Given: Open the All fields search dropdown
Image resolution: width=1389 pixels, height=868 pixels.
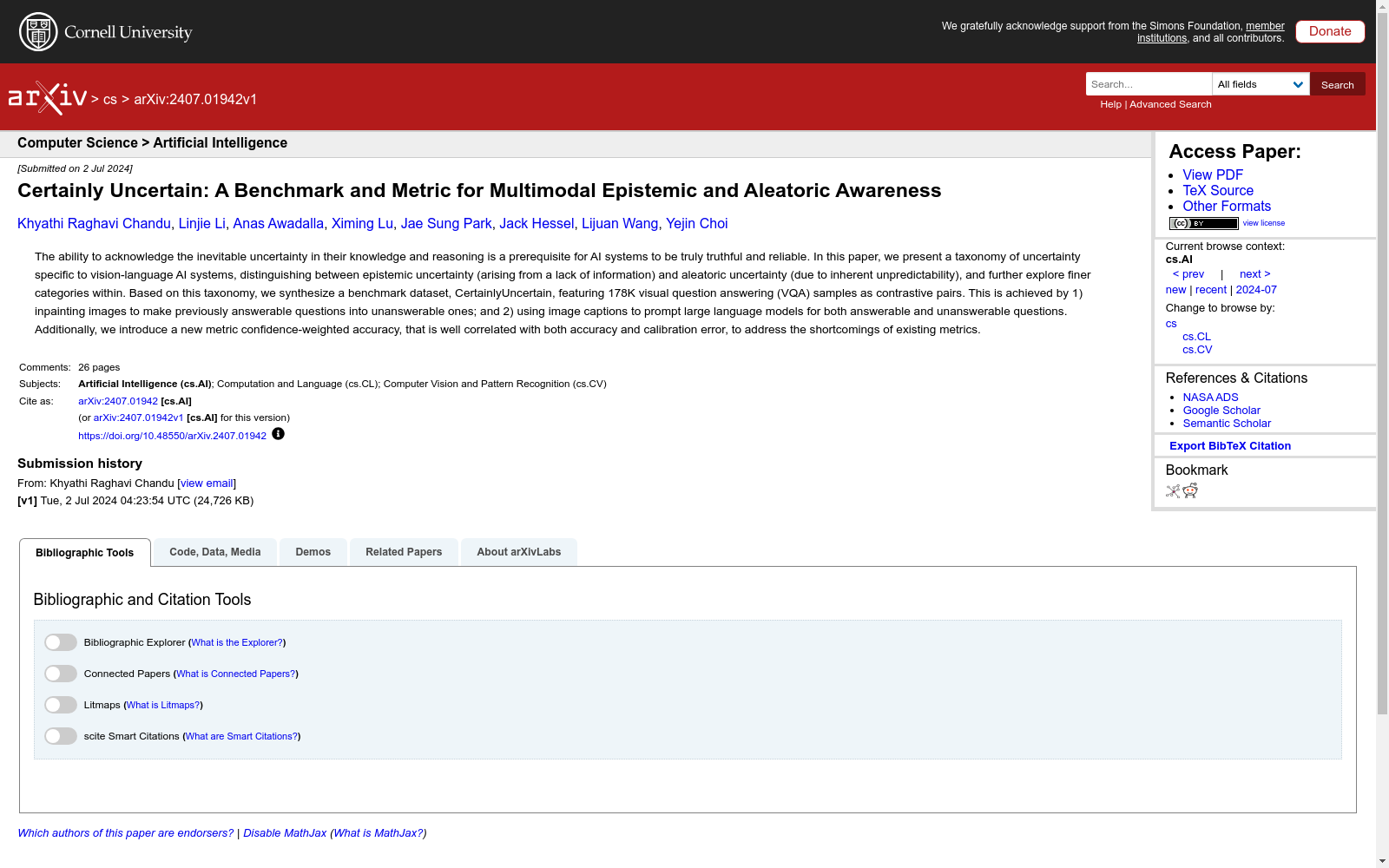Looking at the screenshot, I should (x=1261, y=84).
